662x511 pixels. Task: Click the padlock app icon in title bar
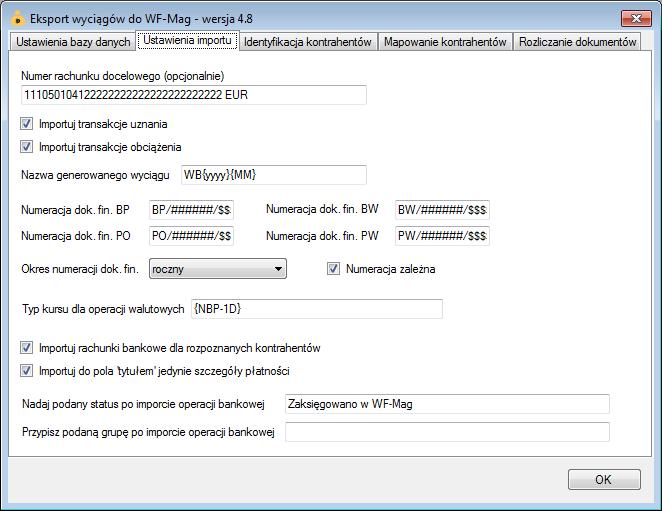point(17,19)
